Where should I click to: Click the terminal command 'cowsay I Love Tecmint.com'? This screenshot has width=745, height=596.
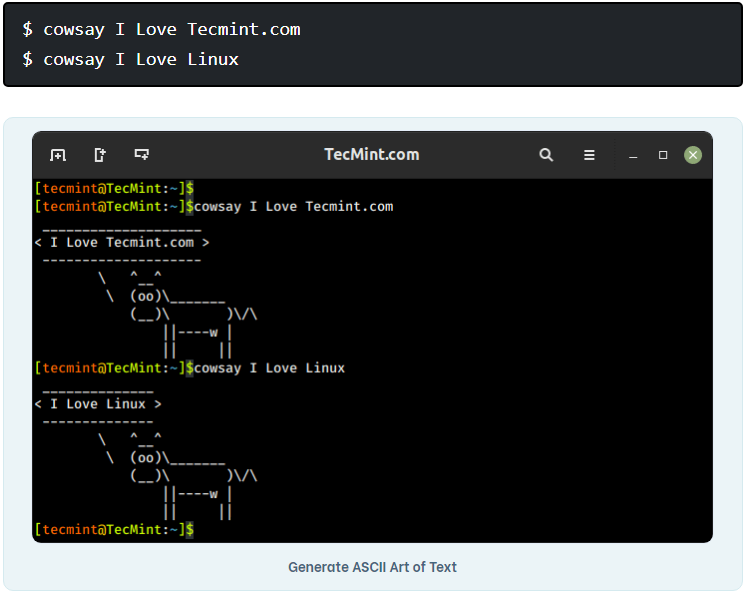coord(294,206)
